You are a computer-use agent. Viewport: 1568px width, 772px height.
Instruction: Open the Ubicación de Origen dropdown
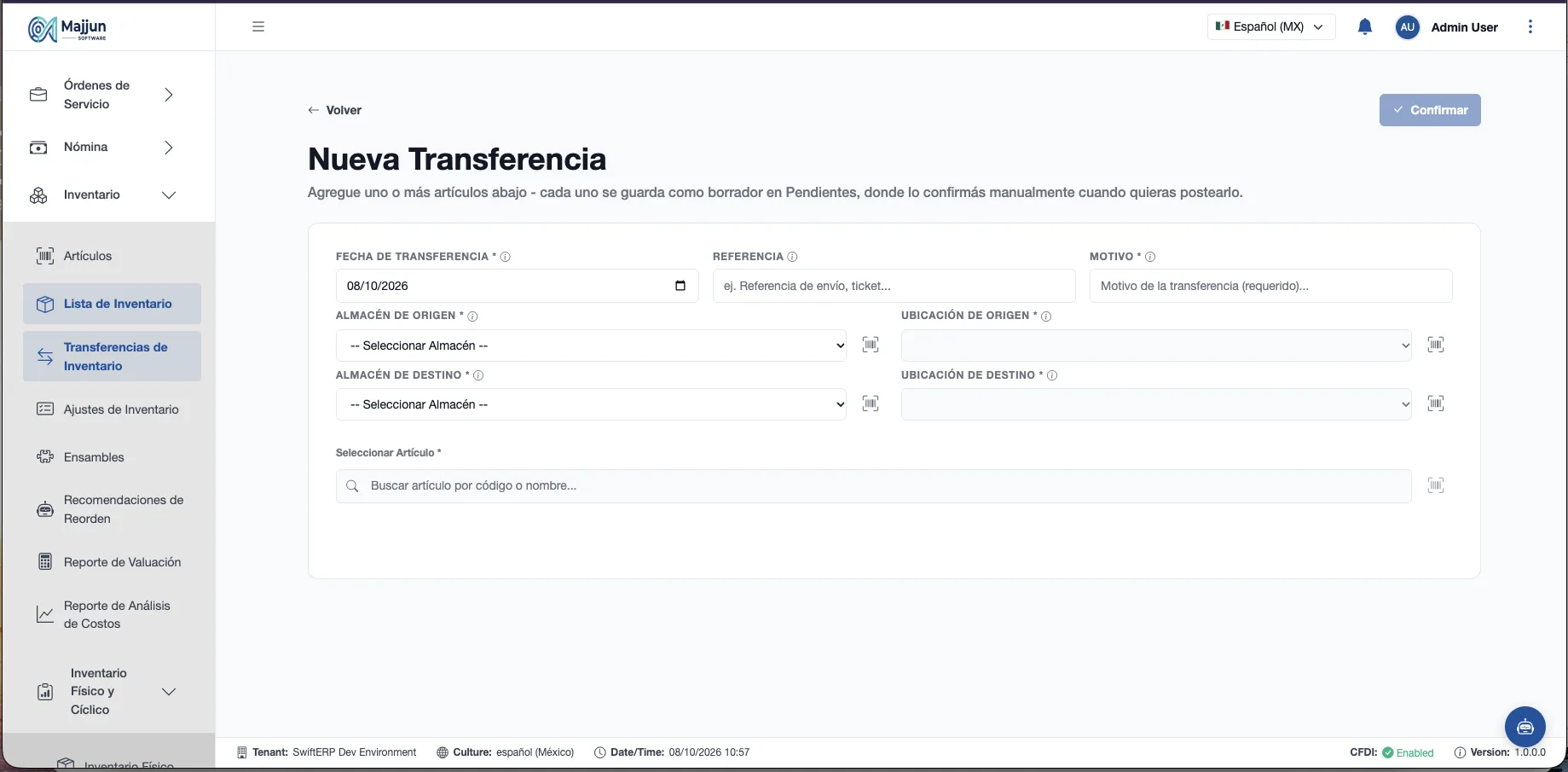[x=1156, y=345]
